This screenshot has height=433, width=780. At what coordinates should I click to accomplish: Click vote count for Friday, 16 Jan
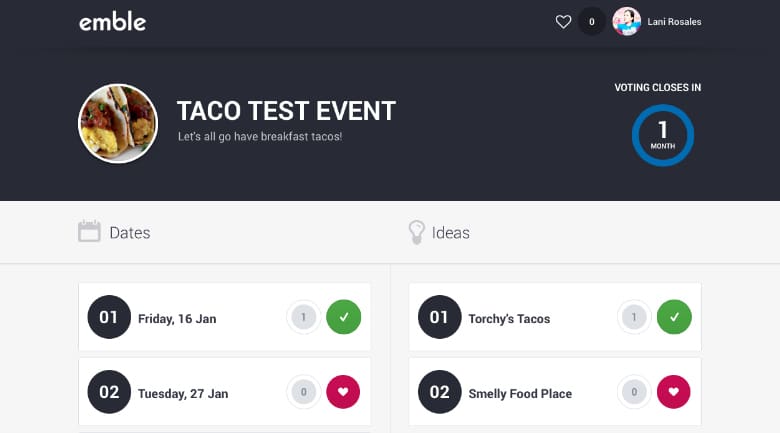click(304, 318)
